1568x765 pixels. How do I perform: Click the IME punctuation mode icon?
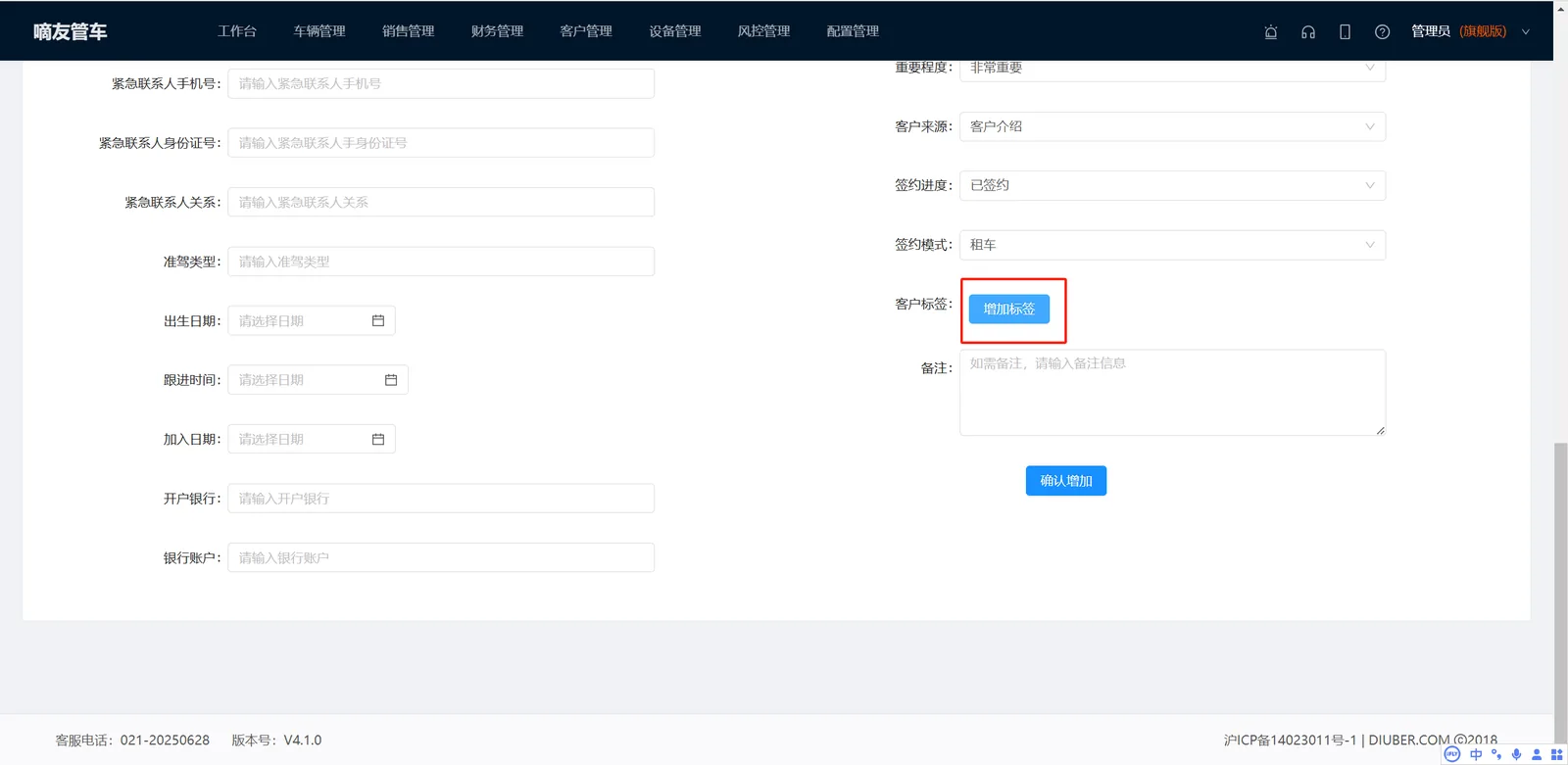tap(1496, 754)
